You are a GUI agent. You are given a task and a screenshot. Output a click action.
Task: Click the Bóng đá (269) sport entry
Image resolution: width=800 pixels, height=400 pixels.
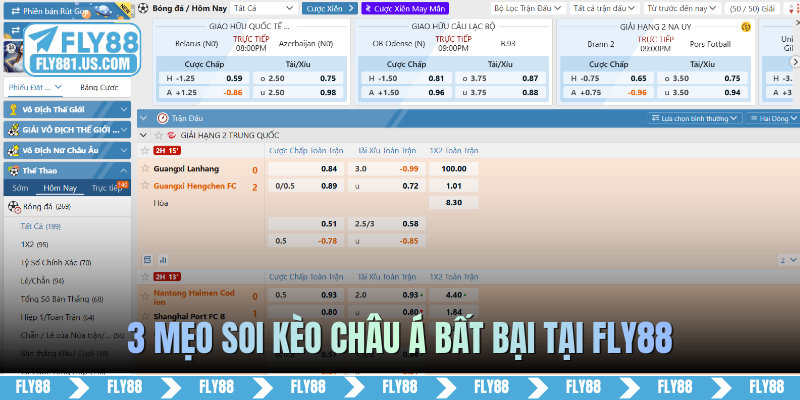click(x=67, y=207)
